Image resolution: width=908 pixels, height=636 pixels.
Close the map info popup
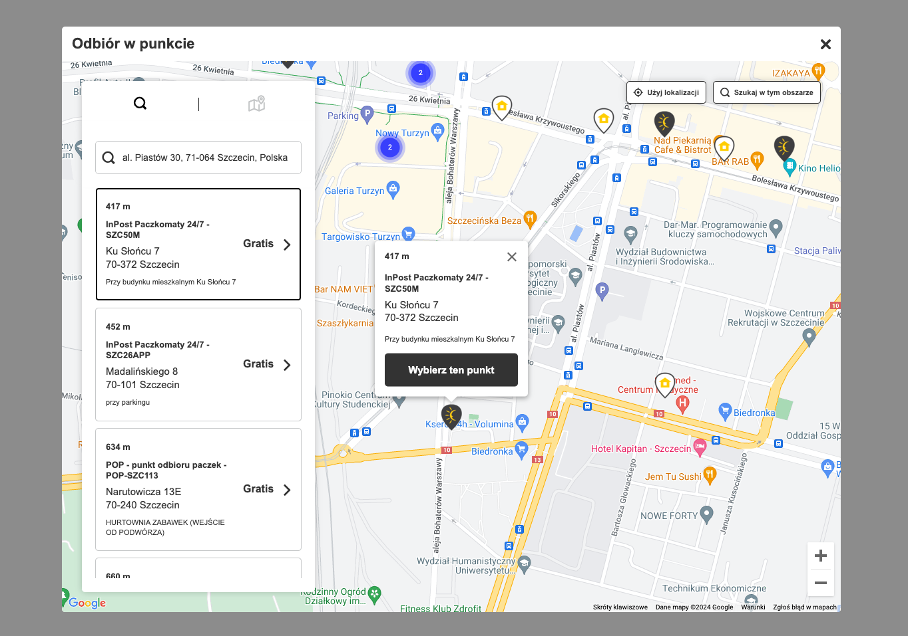click(512, 257)
